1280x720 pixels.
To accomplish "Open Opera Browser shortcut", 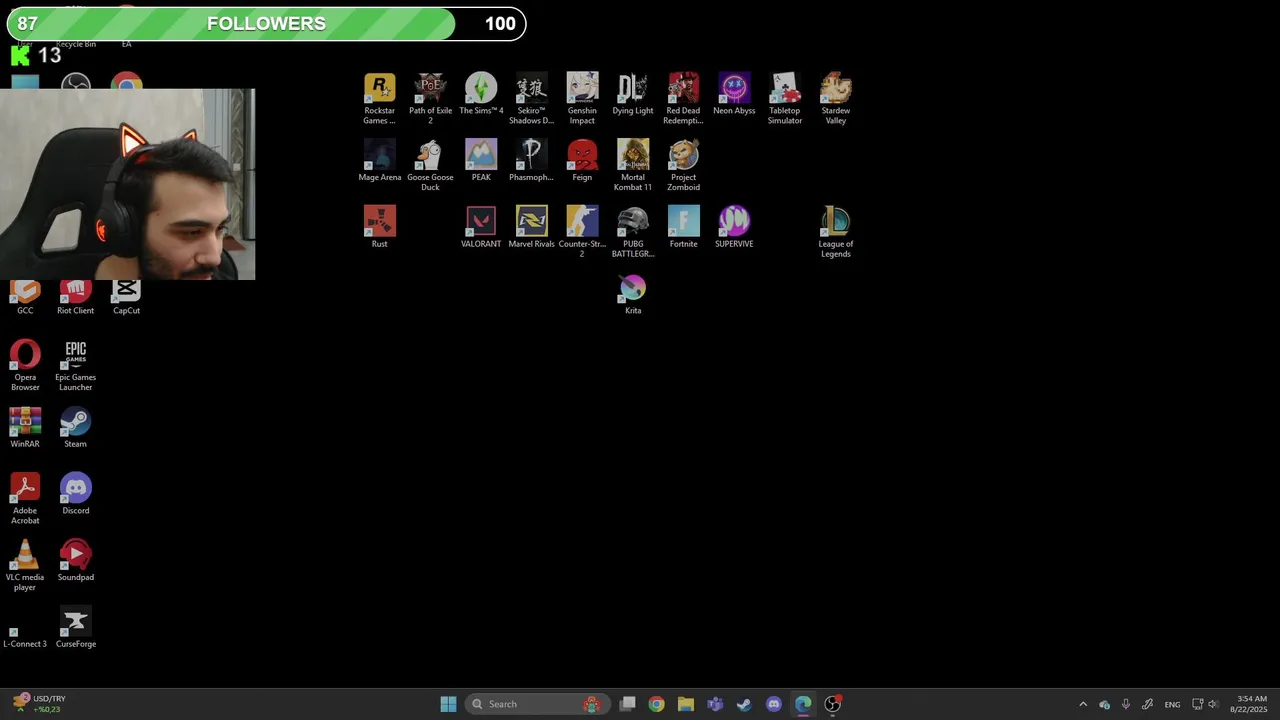I will click(25, 365).
